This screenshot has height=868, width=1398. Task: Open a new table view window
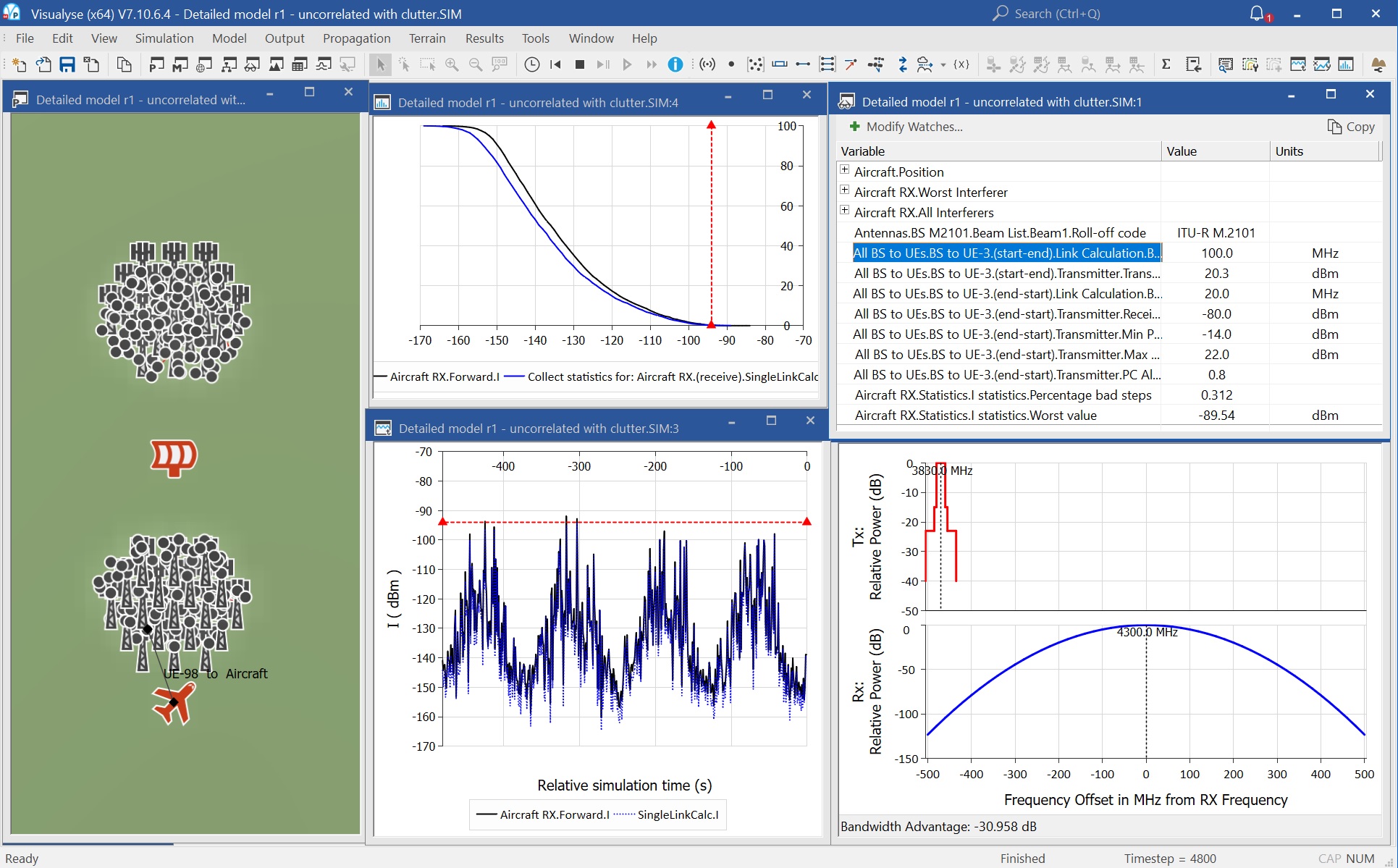(x=300, y=65)
